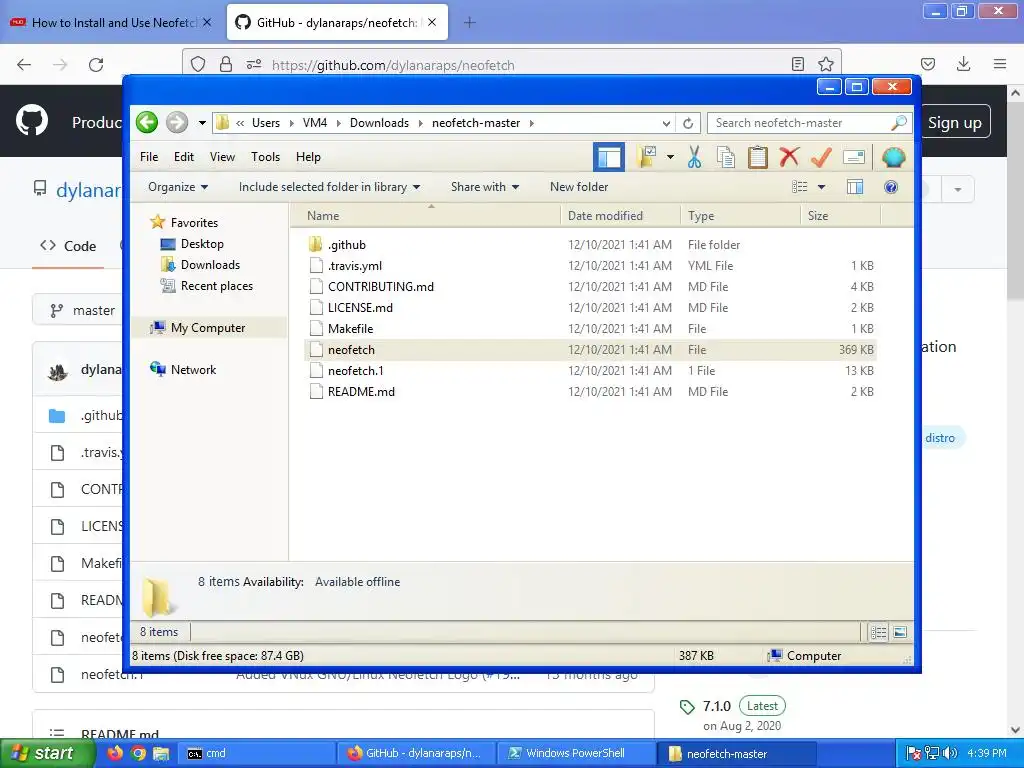The width and height of the screenshot is (1024, 768).
Task: Click the Cut scissors icon
Action: coord(694,157)
